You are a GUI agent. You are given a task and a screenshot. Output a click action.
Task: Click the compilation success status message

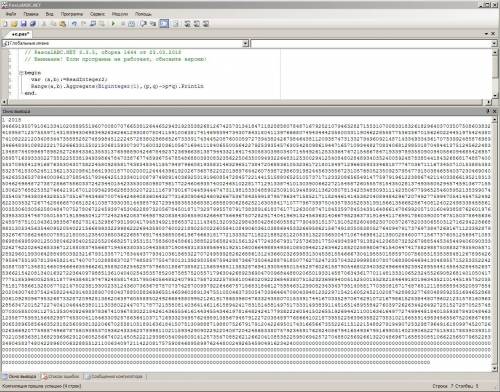click(41, 386)
